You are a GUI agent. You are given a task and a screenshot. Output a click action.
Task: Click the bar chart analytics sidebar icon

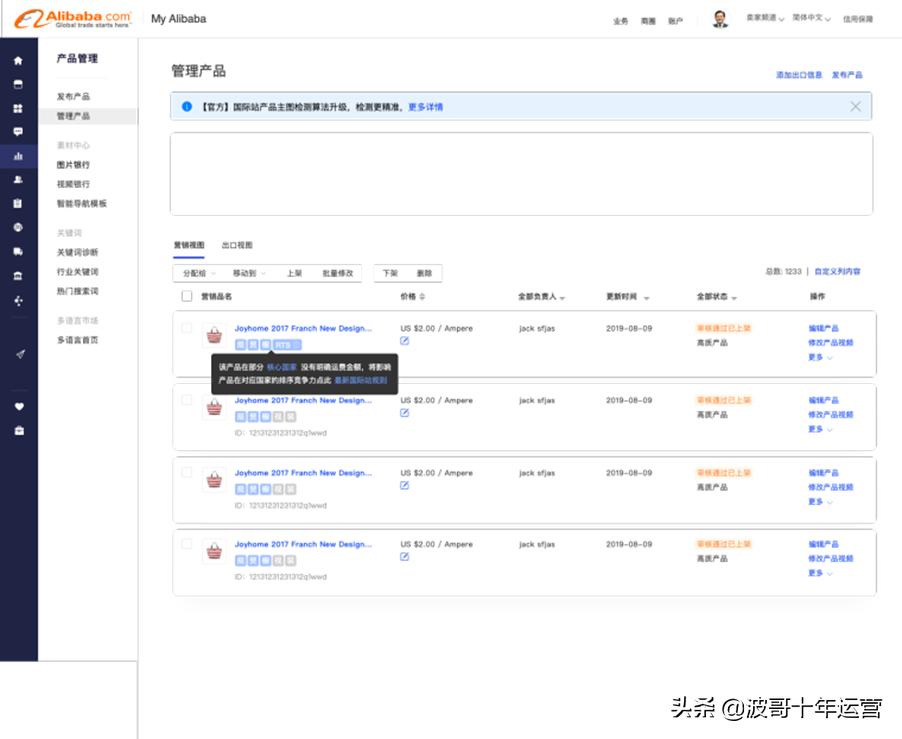(x=18, y=156)
